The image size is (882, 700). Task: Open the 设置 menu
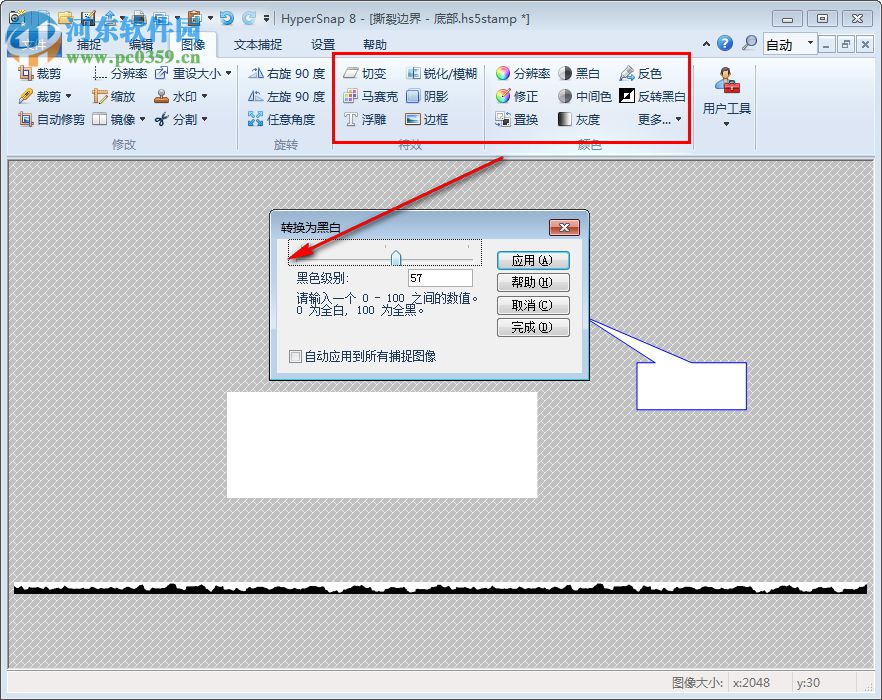click(x=323, y=43)
